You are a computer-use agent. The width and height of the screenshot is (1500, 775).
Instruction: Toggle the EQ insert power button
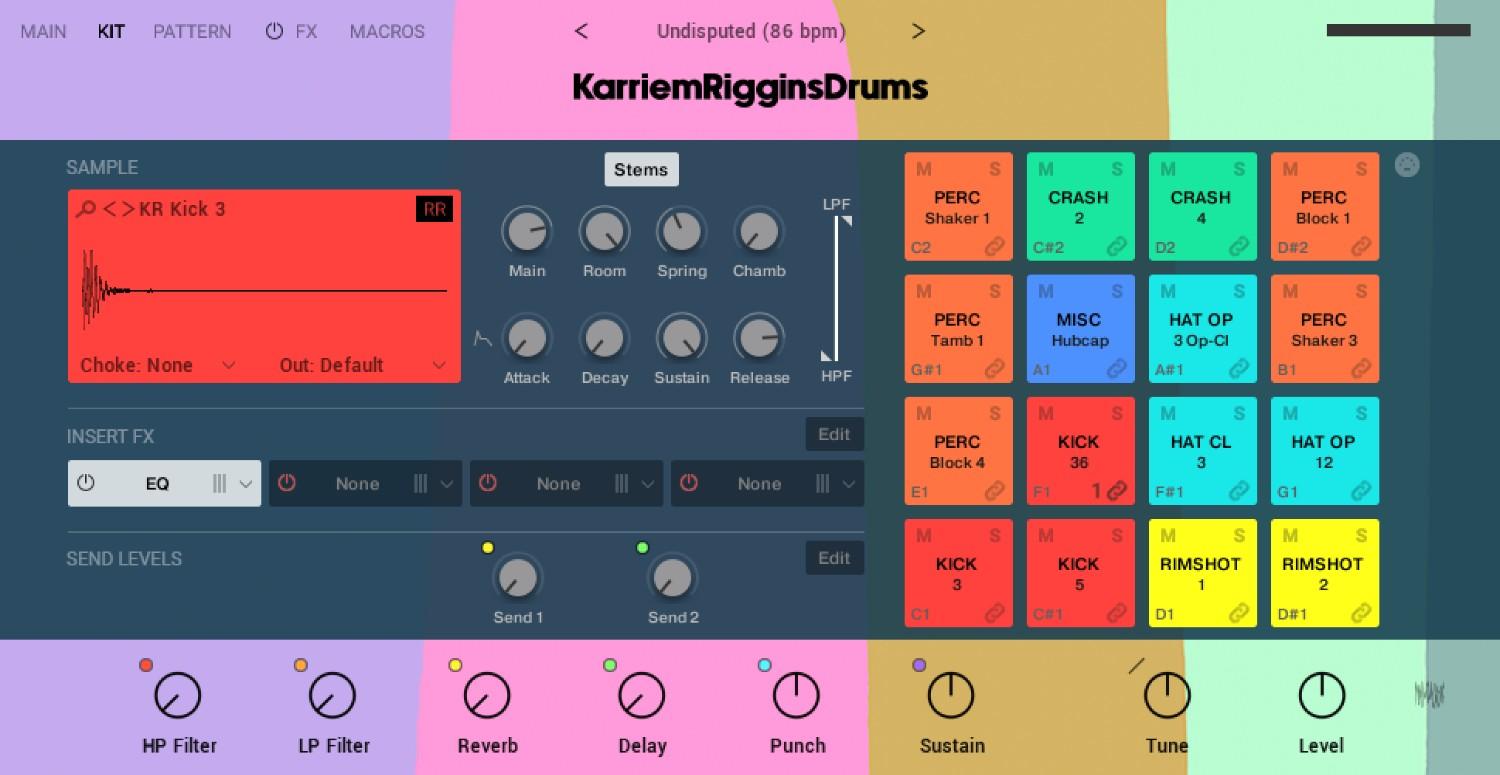86,484
